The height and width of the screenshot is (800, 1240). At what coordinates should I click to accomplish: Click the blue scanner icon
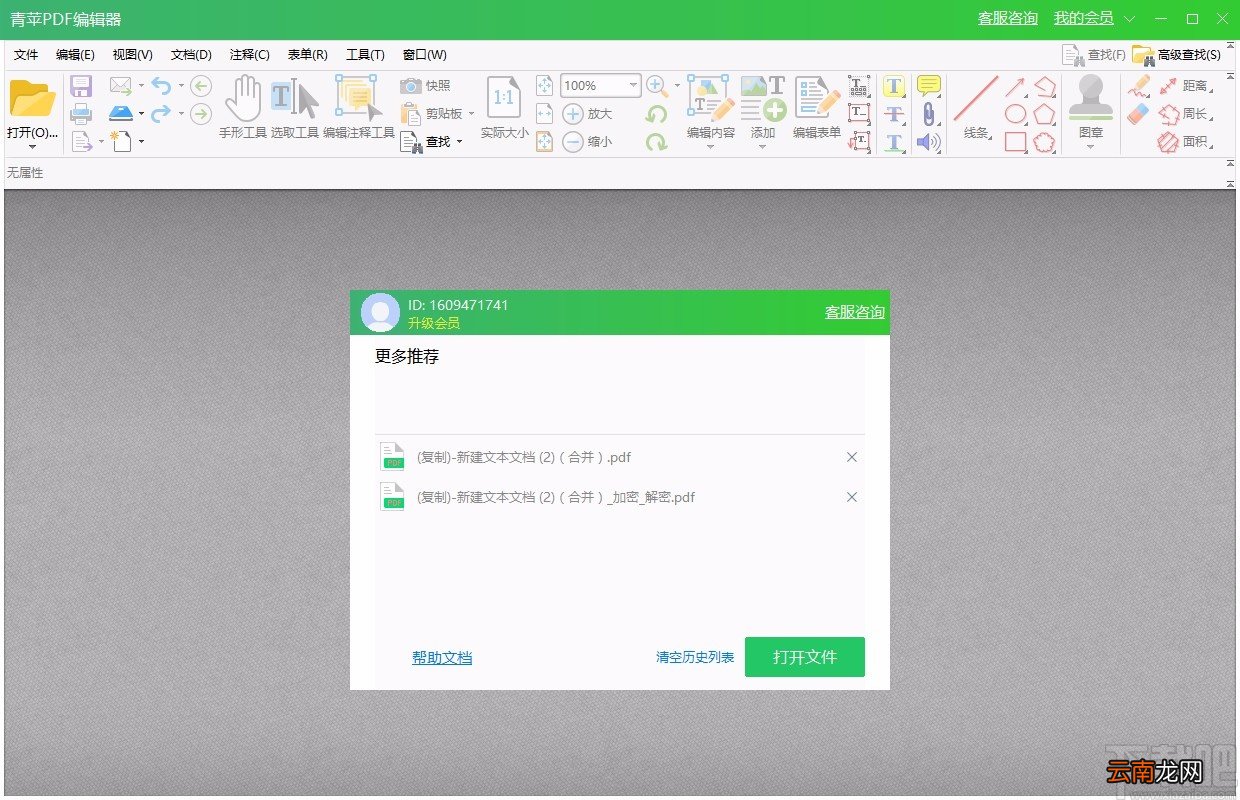coord(120,113)
